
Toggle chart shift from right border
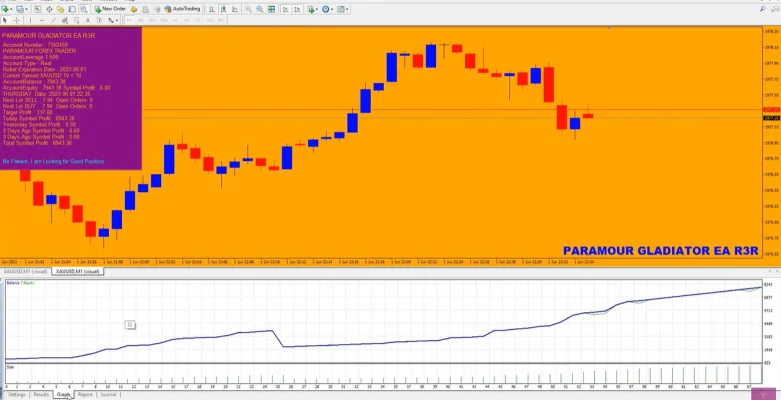coord(297,9)
